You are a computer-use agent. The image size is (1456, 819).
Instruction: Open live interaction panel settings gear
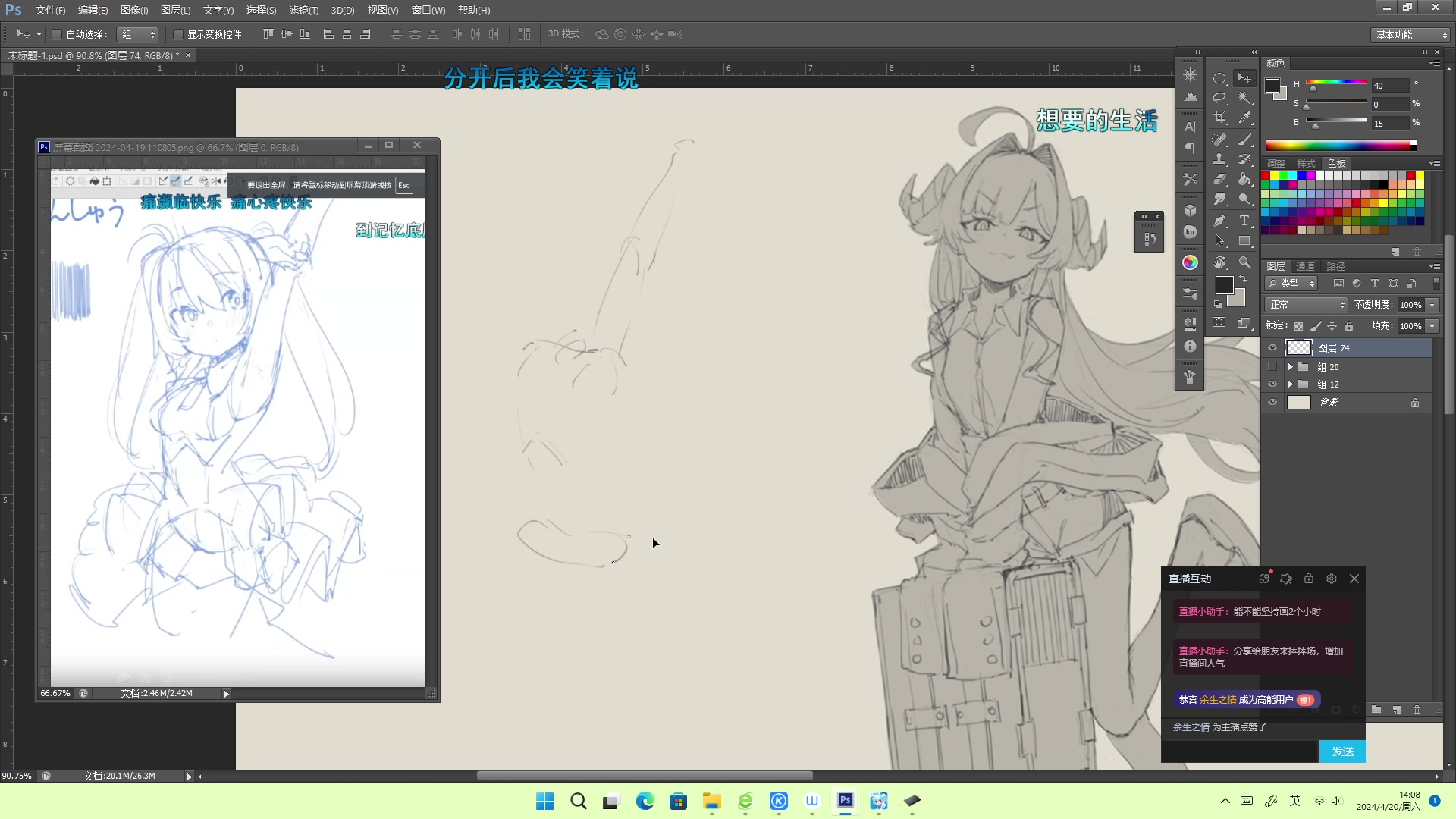pyautogui.click(x=1332, y=579)
